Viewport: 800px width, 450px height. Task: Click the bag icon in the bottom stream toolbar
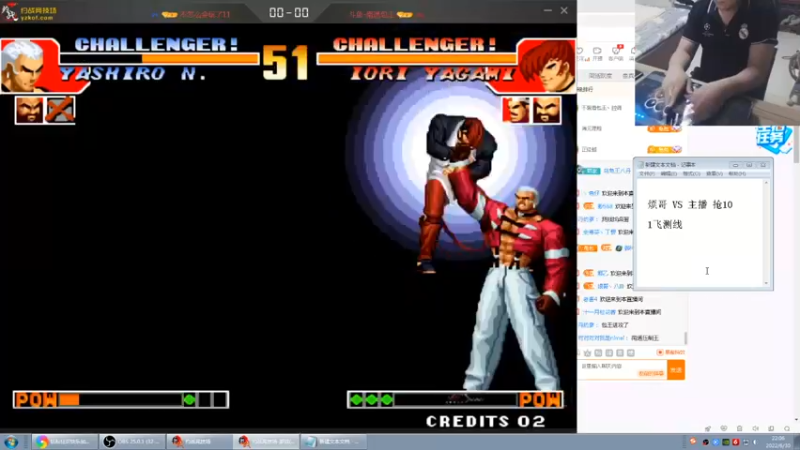(x=739, y=429)
